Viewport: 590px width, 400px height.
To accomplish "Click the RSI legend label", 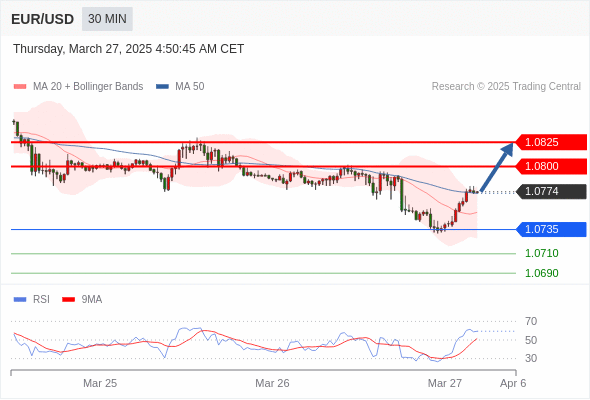I will tap(41, 300).
